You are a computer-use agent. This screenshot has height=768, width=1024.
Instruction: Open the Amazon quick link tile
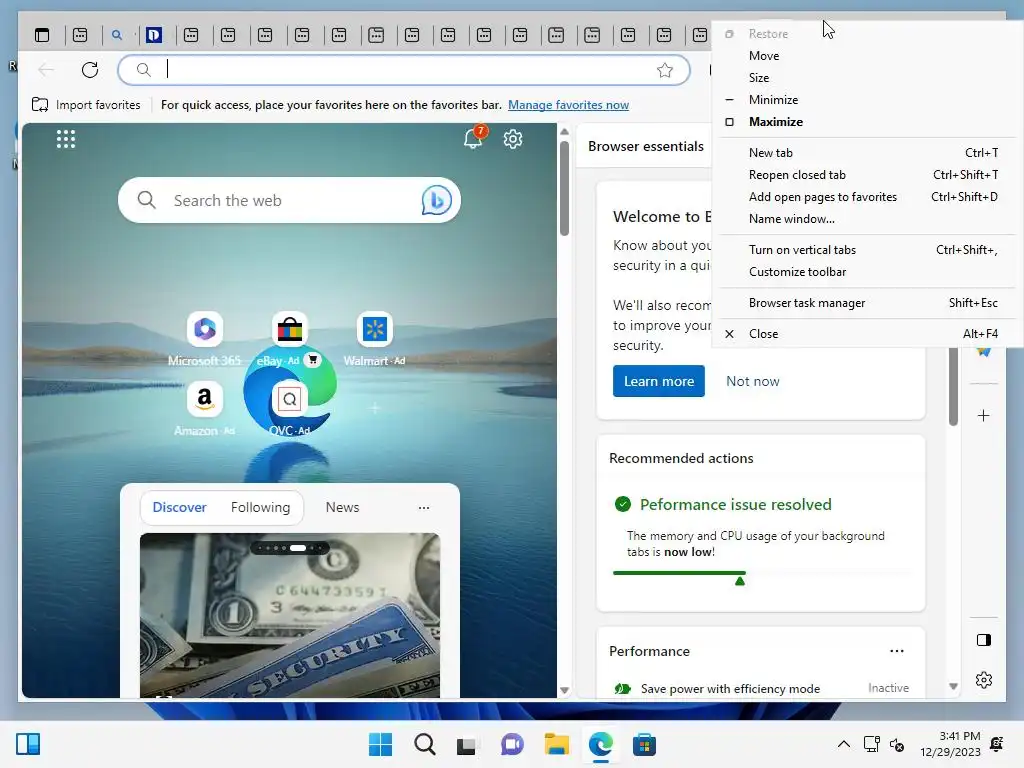pos(204,409)
